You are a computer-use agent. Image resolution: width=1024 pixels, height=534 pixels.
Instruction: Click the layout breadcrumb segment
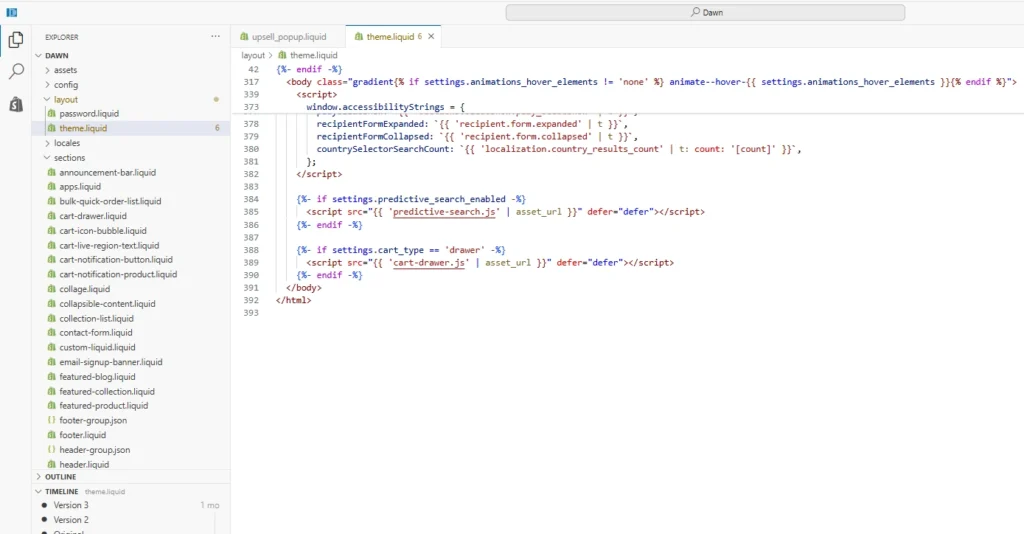[253, 55]
